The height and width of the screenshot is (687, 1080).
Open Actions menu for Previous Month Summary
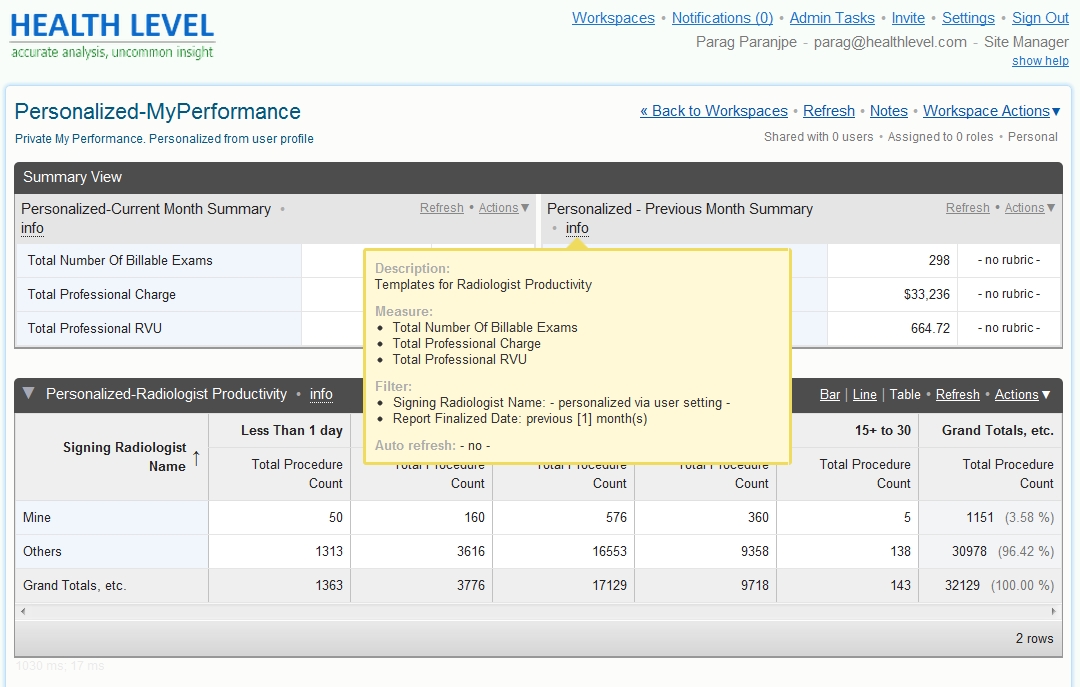[1030, 208]
